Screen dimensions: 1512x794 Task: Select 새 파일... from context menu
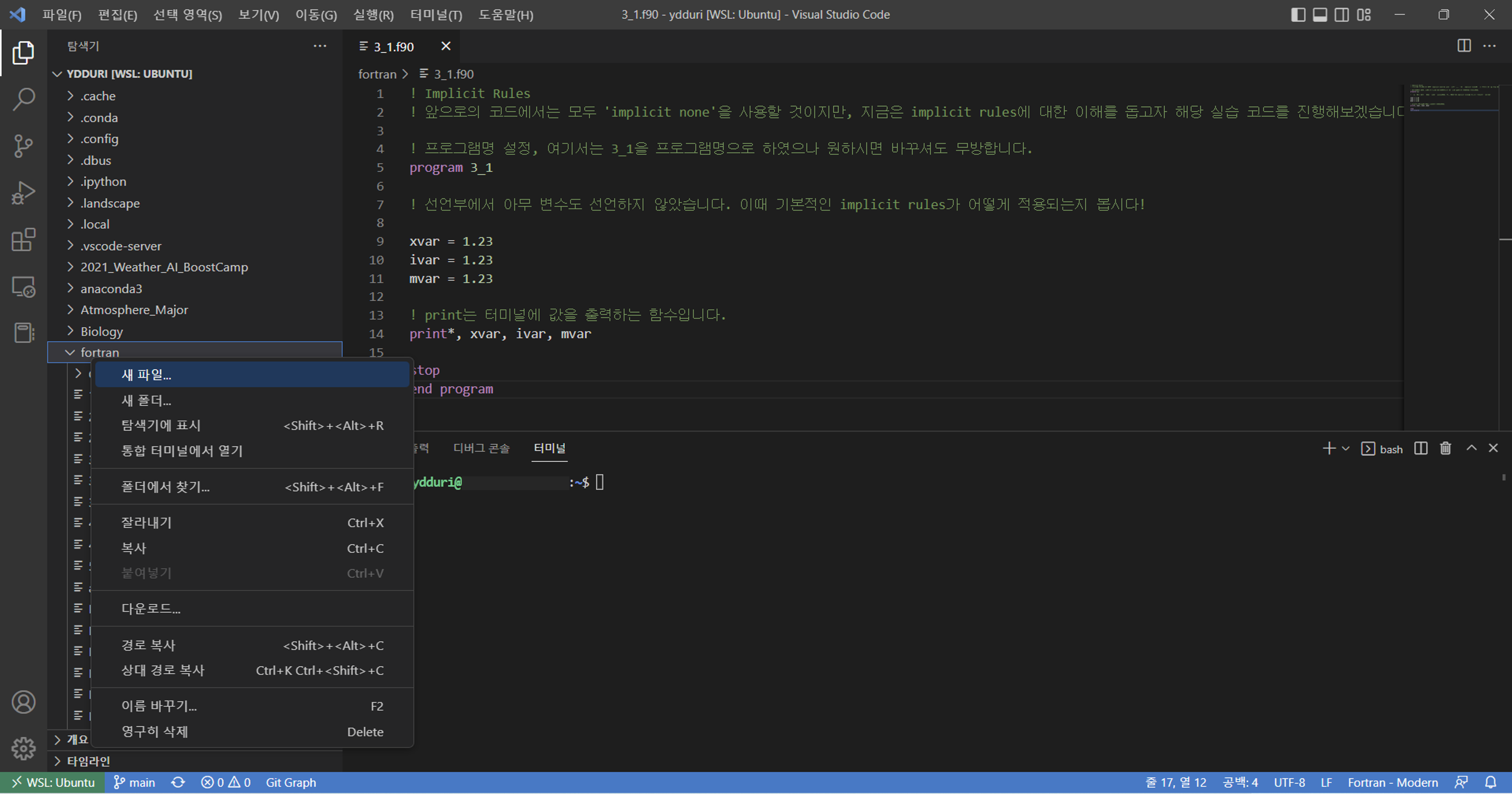tap(146, 375)
